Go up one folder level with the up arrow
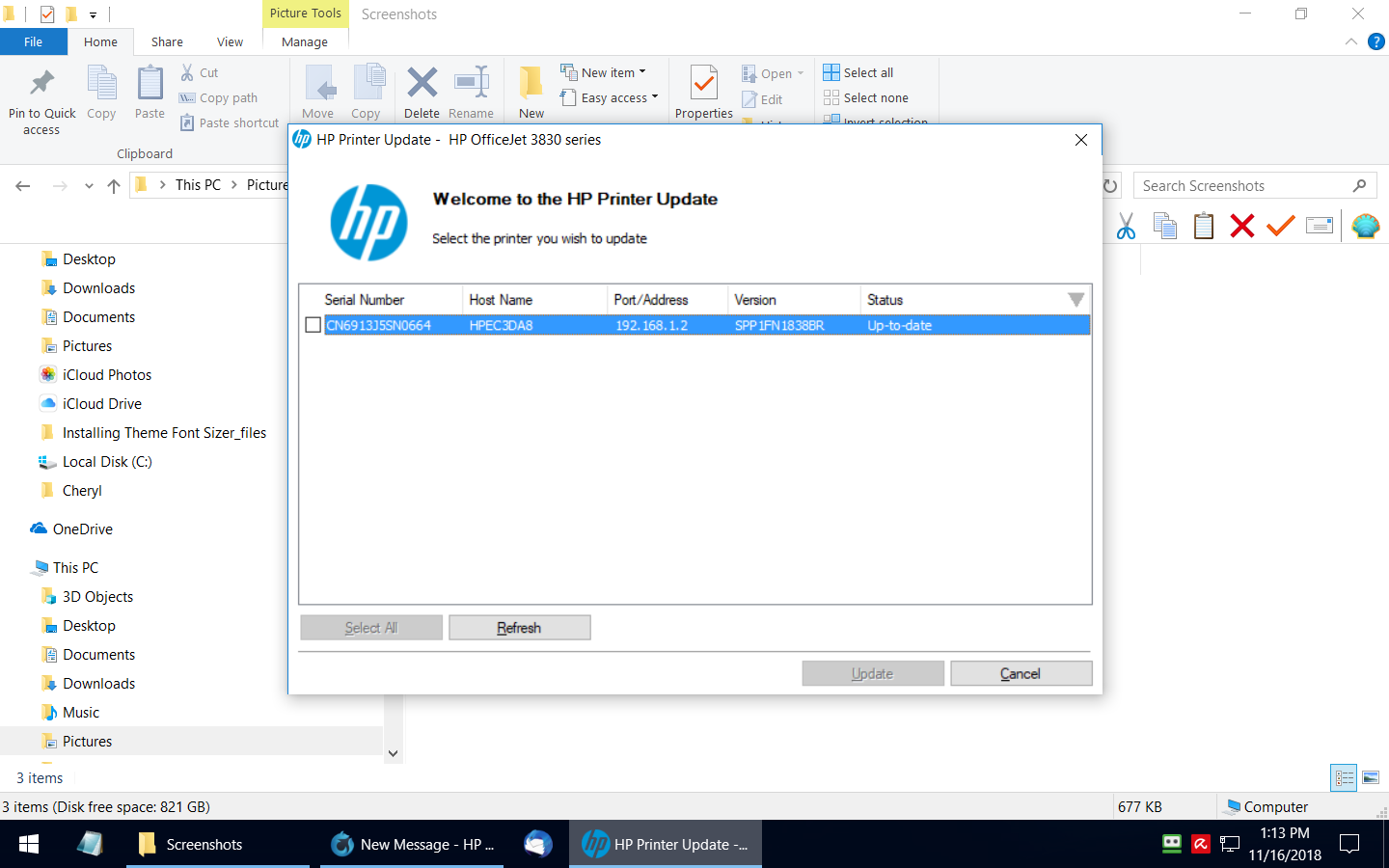This screenshot has width=1389, height=868. tap(114, 185)
